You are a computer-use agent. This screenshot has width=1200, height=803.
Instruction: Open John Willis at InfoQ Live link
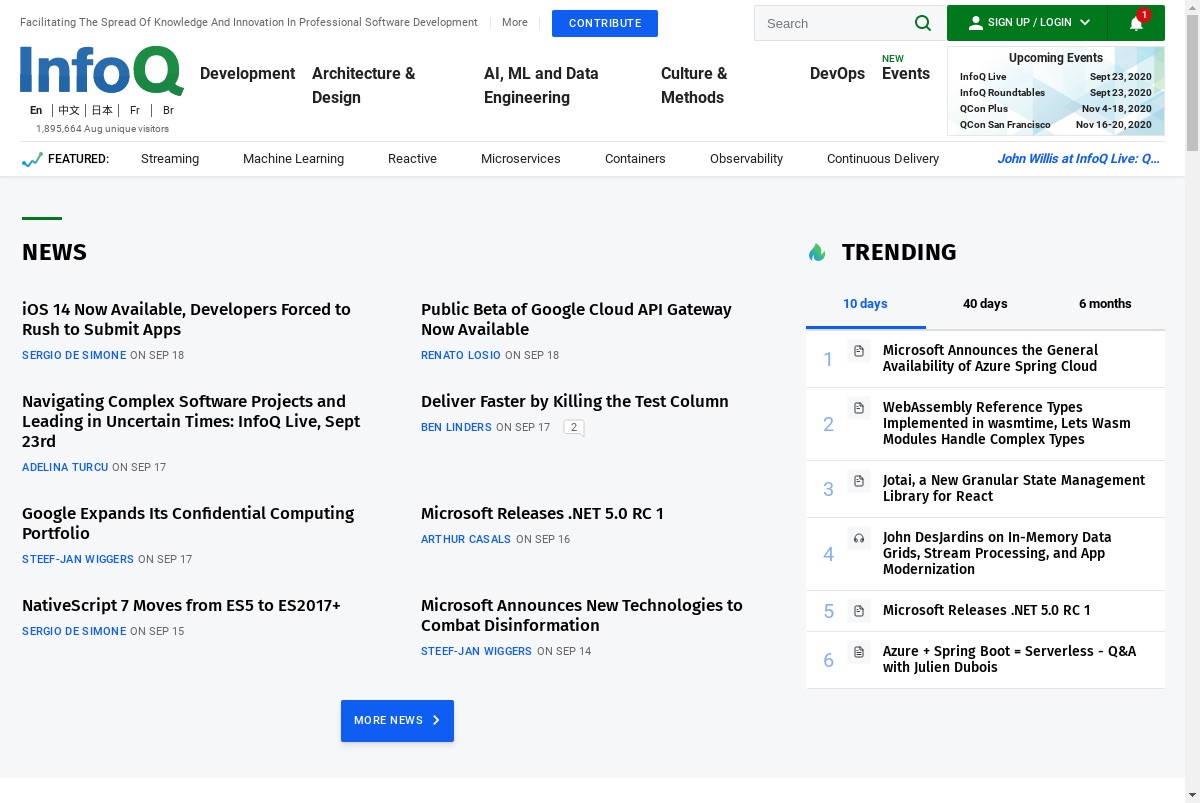(x=1079, y=159)
